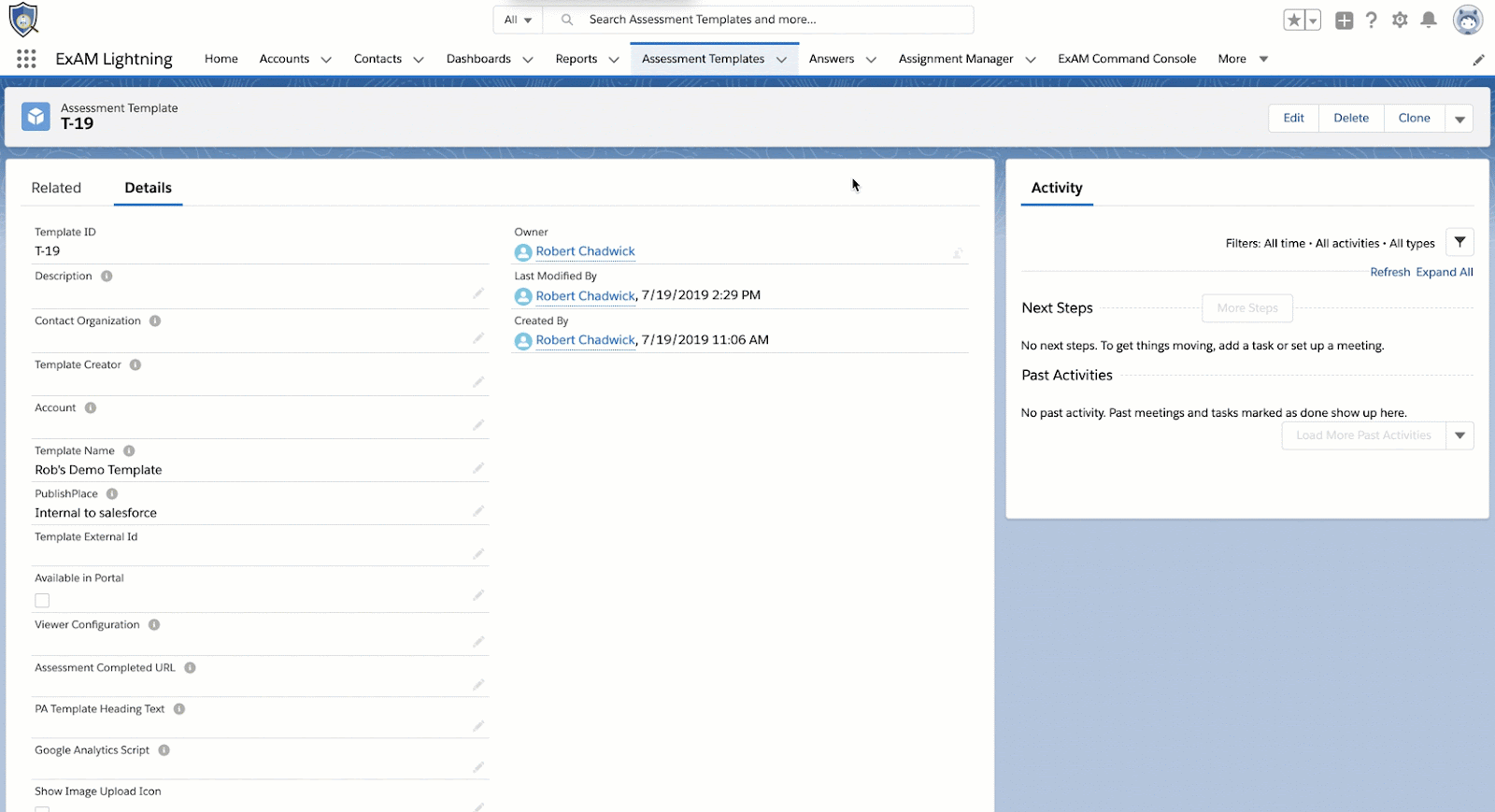This screenshot has height=812, width=1495.
Task: Click the Delete button
Action: (1351, 119)
